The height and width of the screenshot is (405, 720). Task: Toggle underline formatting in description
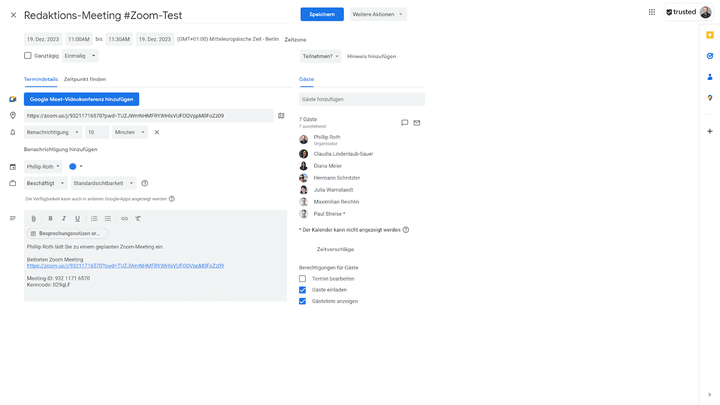coord(77,218)
